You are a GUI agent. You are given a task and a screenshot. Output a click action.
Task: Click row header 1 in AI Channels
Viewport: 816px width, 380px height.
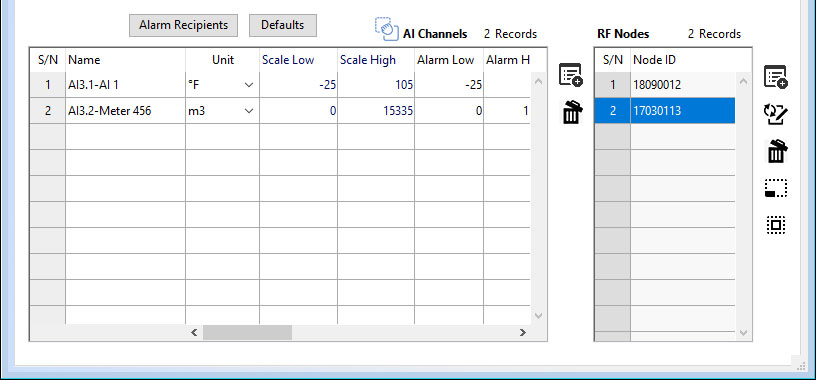pyautogui.click(x=48, y=85)
